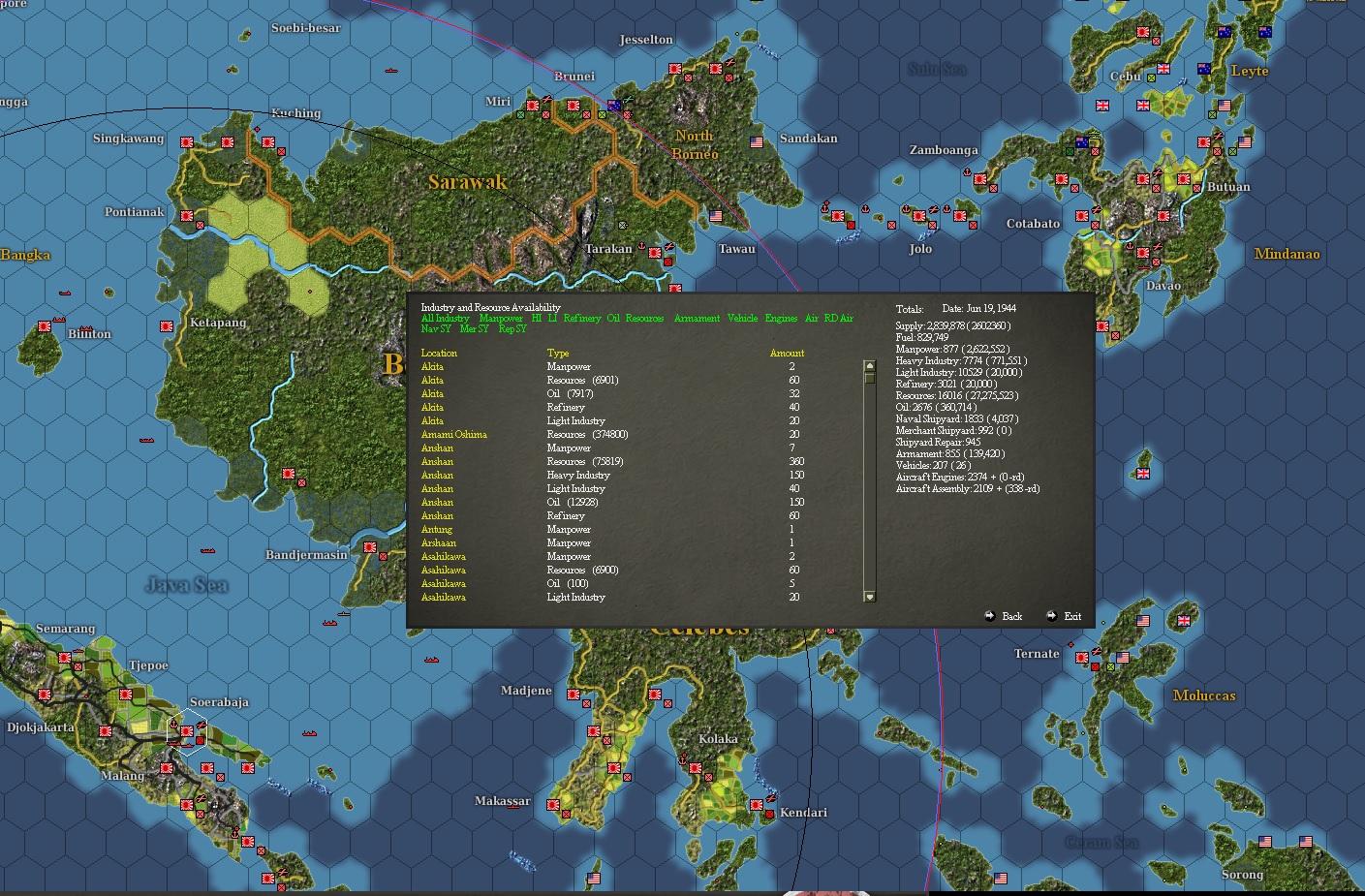
Task: Open Anshan in the Heavy Industry row
Action: 437,475
